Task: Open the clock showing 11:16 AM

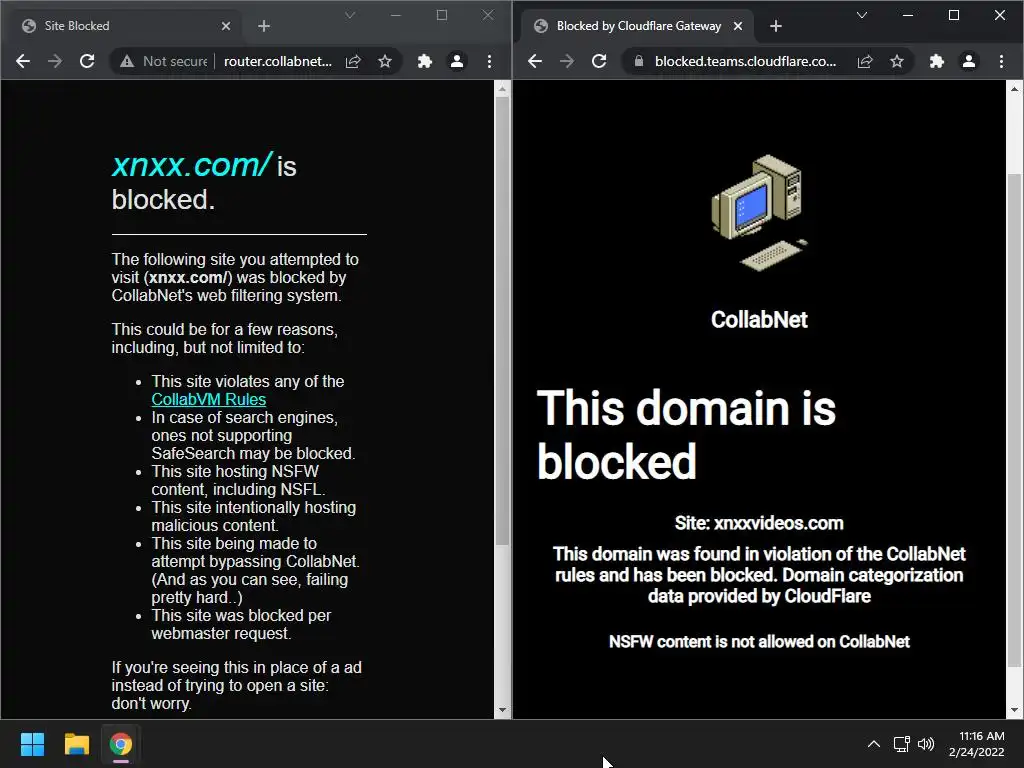Action: coord(976,744)
